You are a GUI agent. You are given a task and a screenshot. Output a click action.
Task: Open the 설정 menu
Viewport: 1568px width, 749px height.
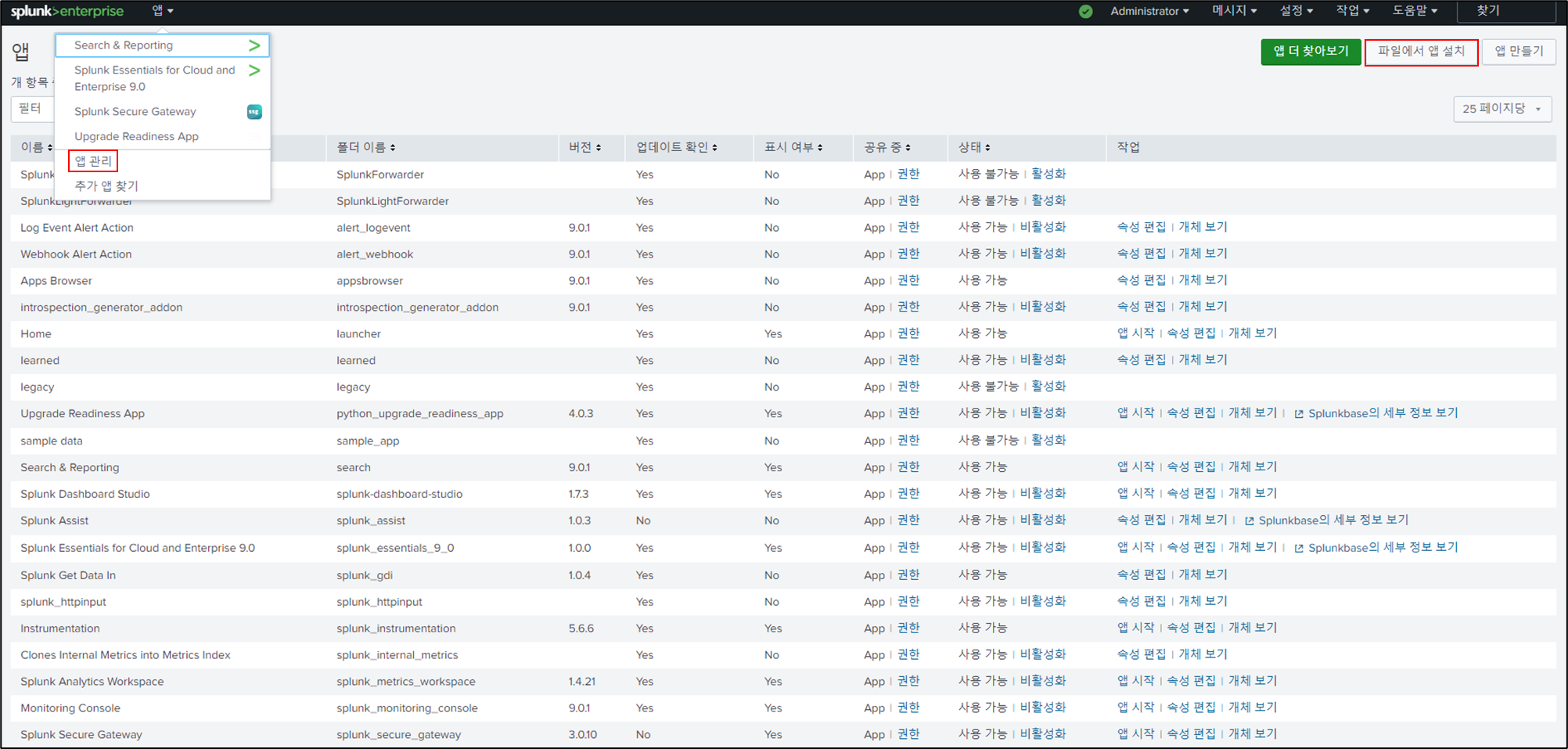(x=1296, y=11)
